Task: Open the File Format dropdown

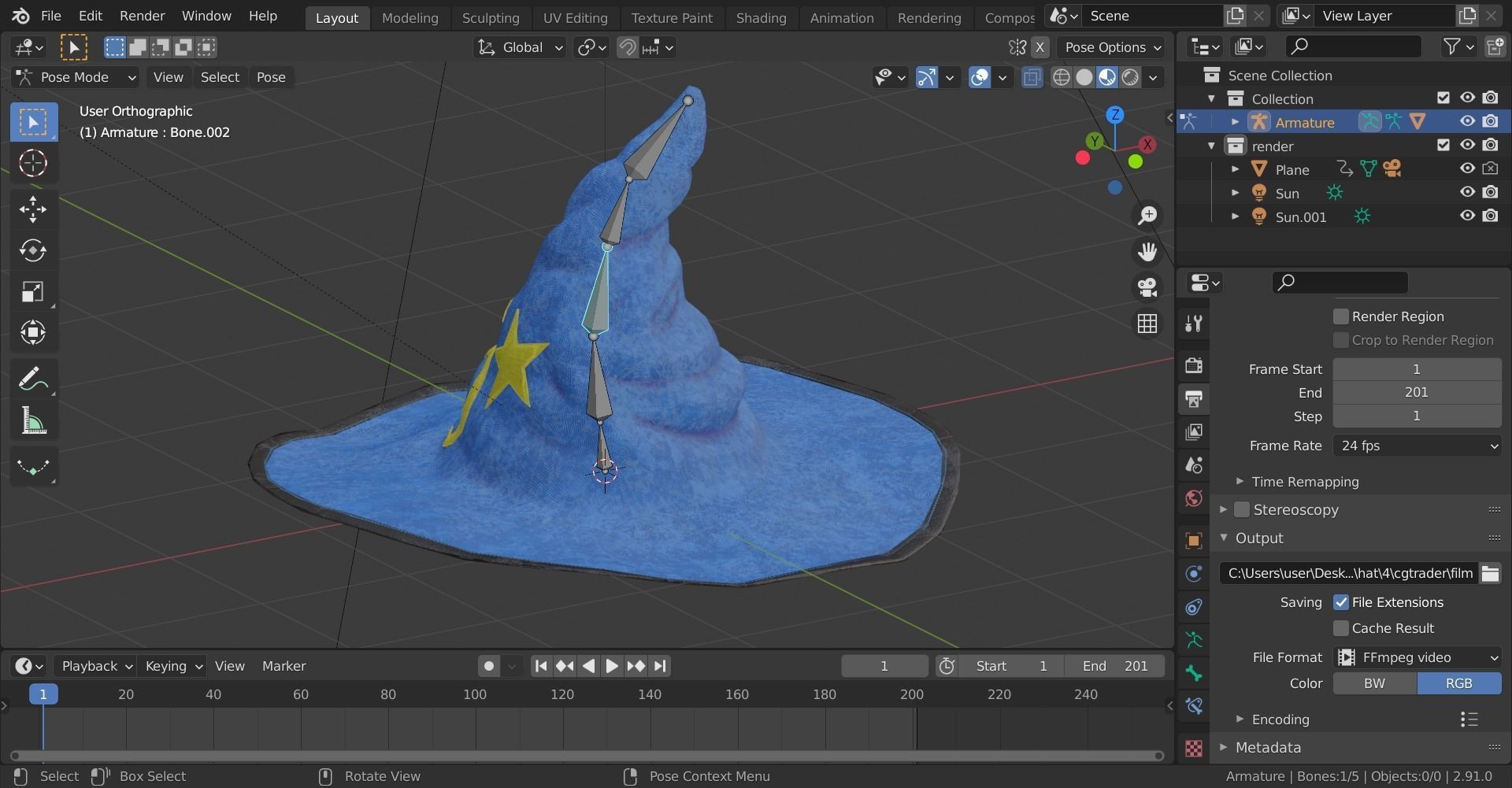Action: (1417, 657)
